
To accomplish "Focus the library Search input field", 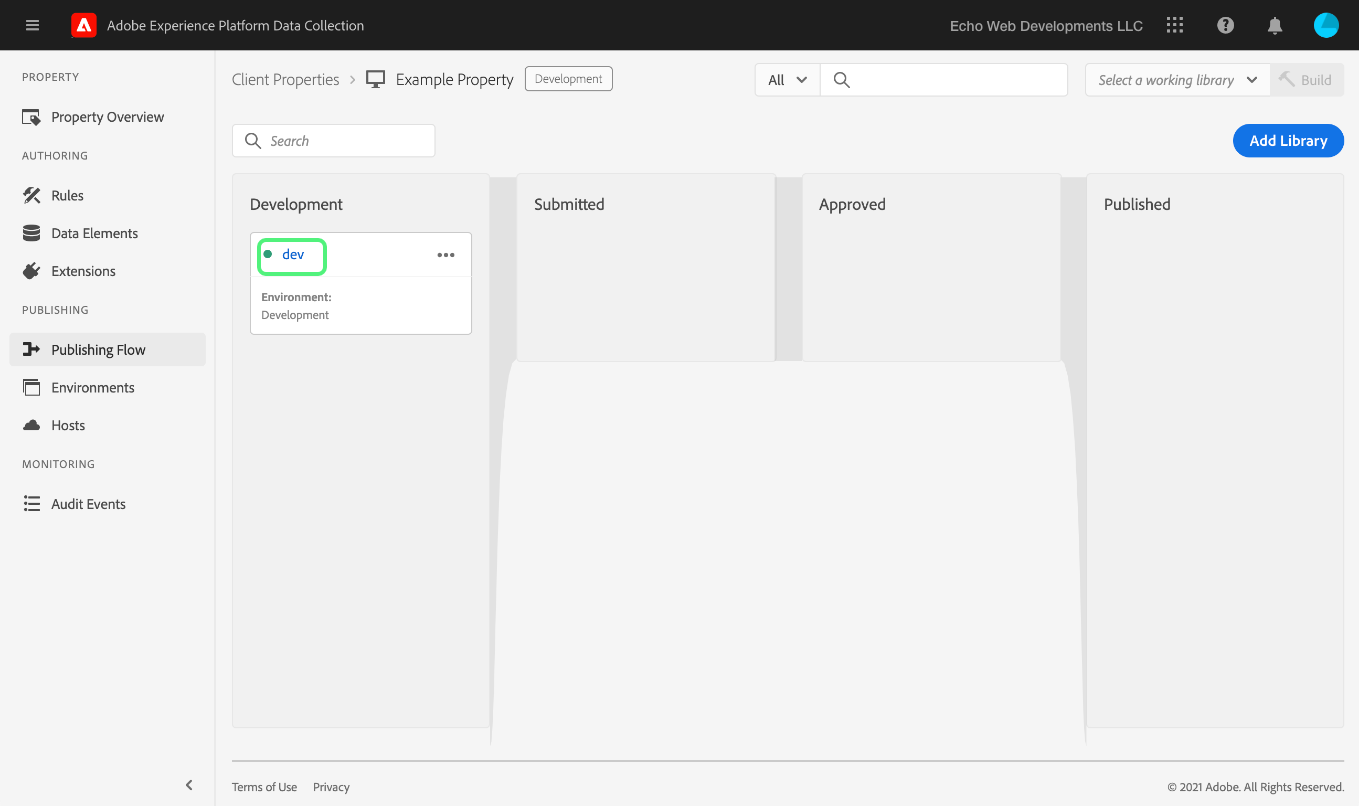I will point(334,141).
